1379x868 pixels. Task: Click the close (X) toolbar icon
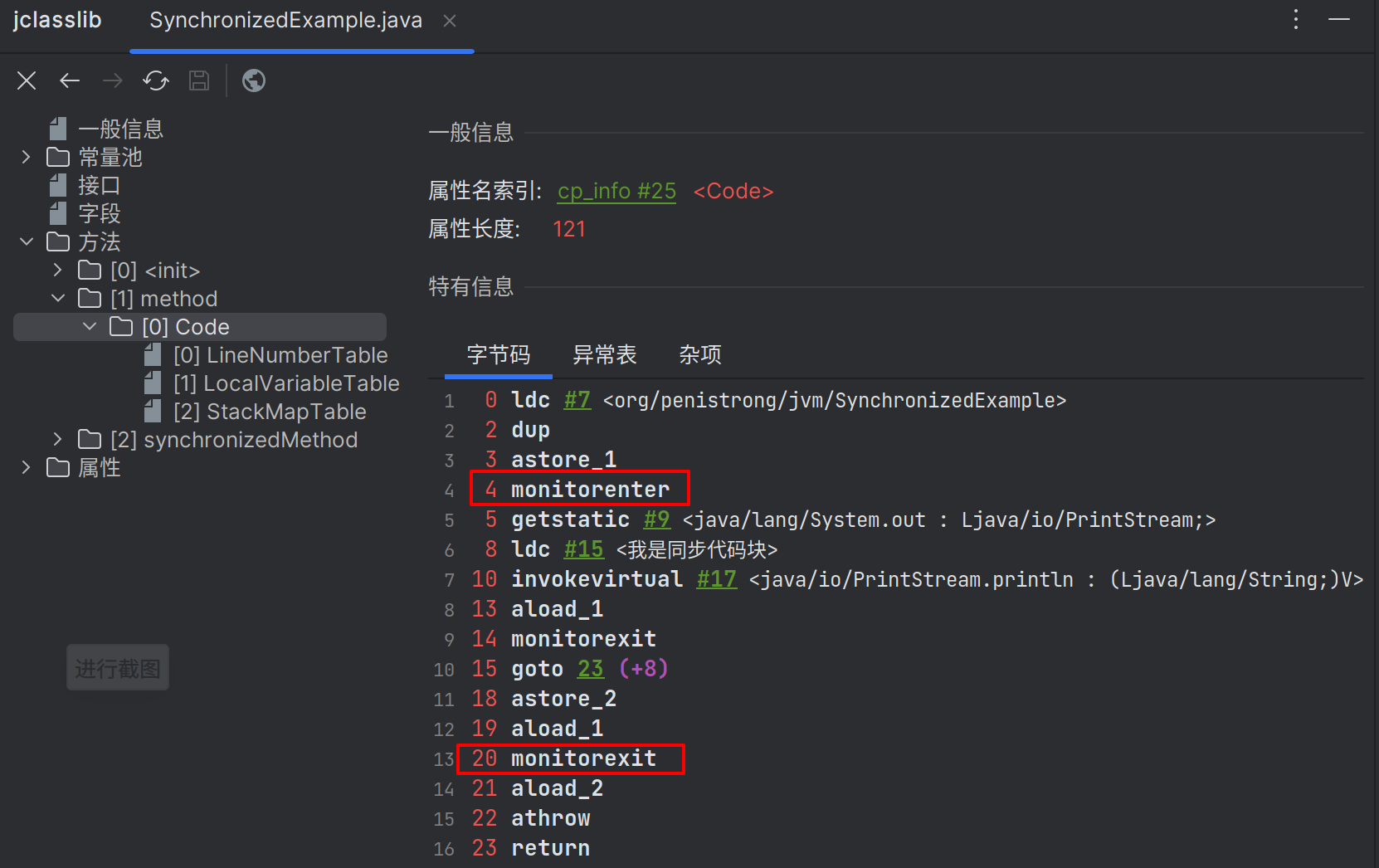tap(27, 80)
